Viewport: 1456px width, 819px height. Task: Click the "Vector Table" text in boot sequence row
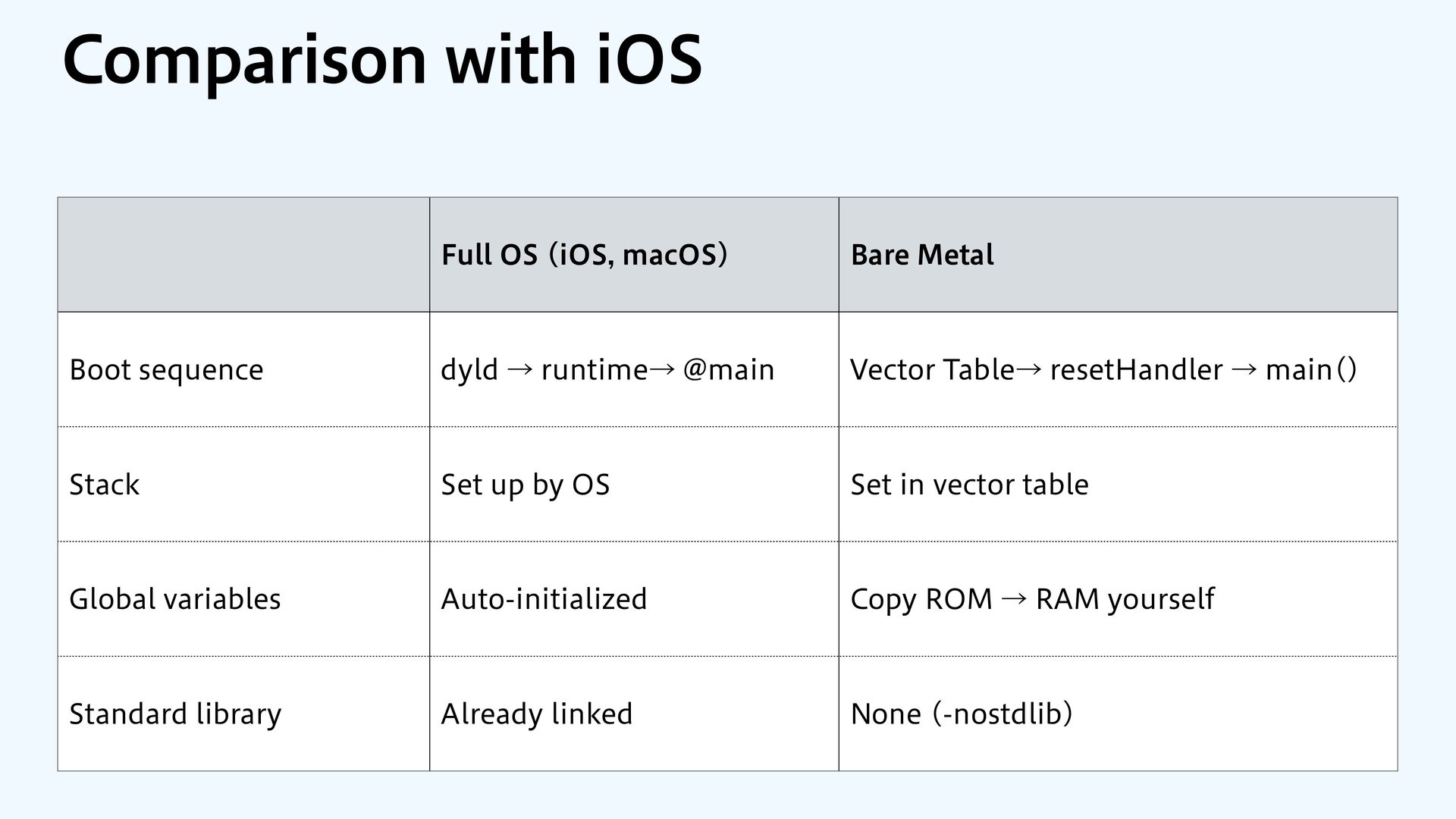pyautogui.click(x=932, y=370)
